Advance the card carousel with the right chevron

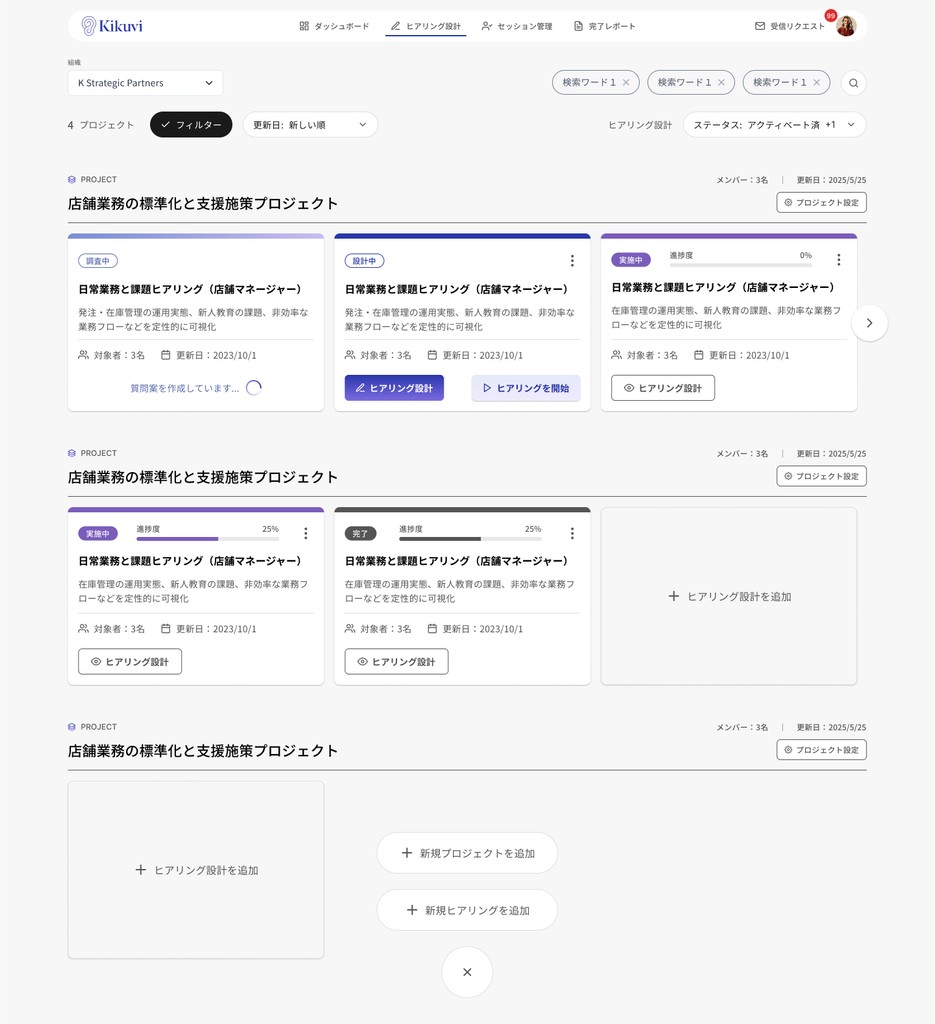[x=869, y=323]
